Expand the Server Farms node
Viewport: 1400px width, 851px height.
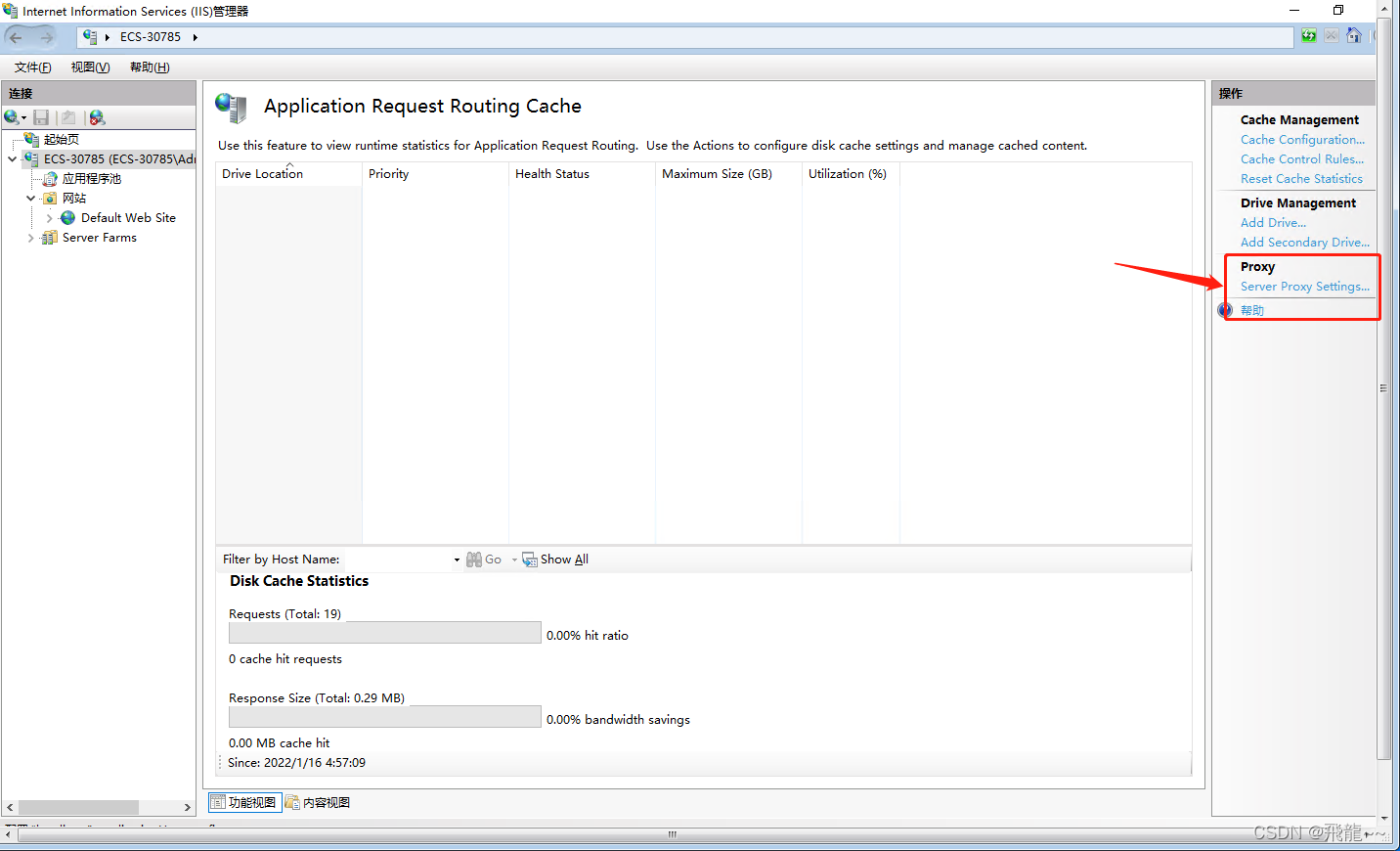pyautogui.click(x=30, y=238)
